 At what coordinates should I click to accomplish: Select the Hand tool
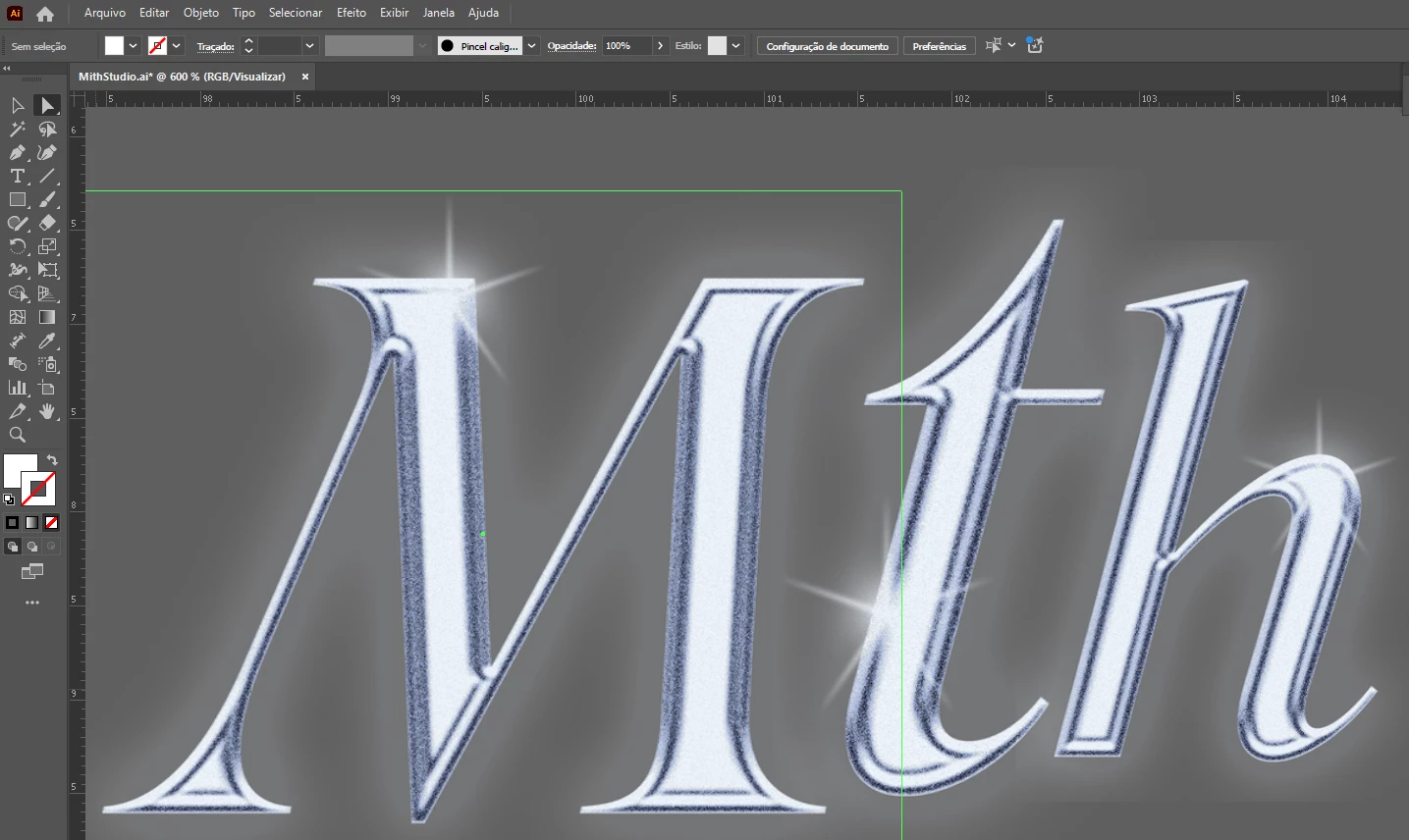click(x=47, y=411)
